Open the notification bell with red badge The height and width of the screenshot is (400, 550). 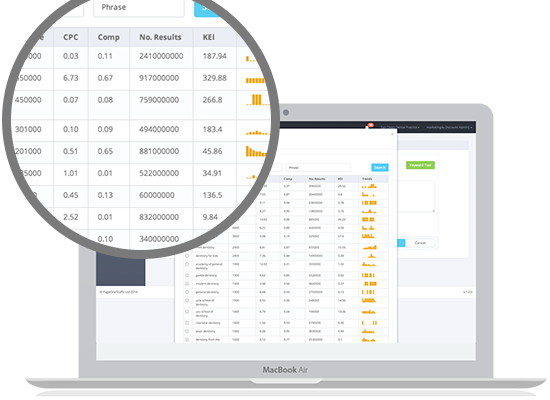(x=368, y=126)
